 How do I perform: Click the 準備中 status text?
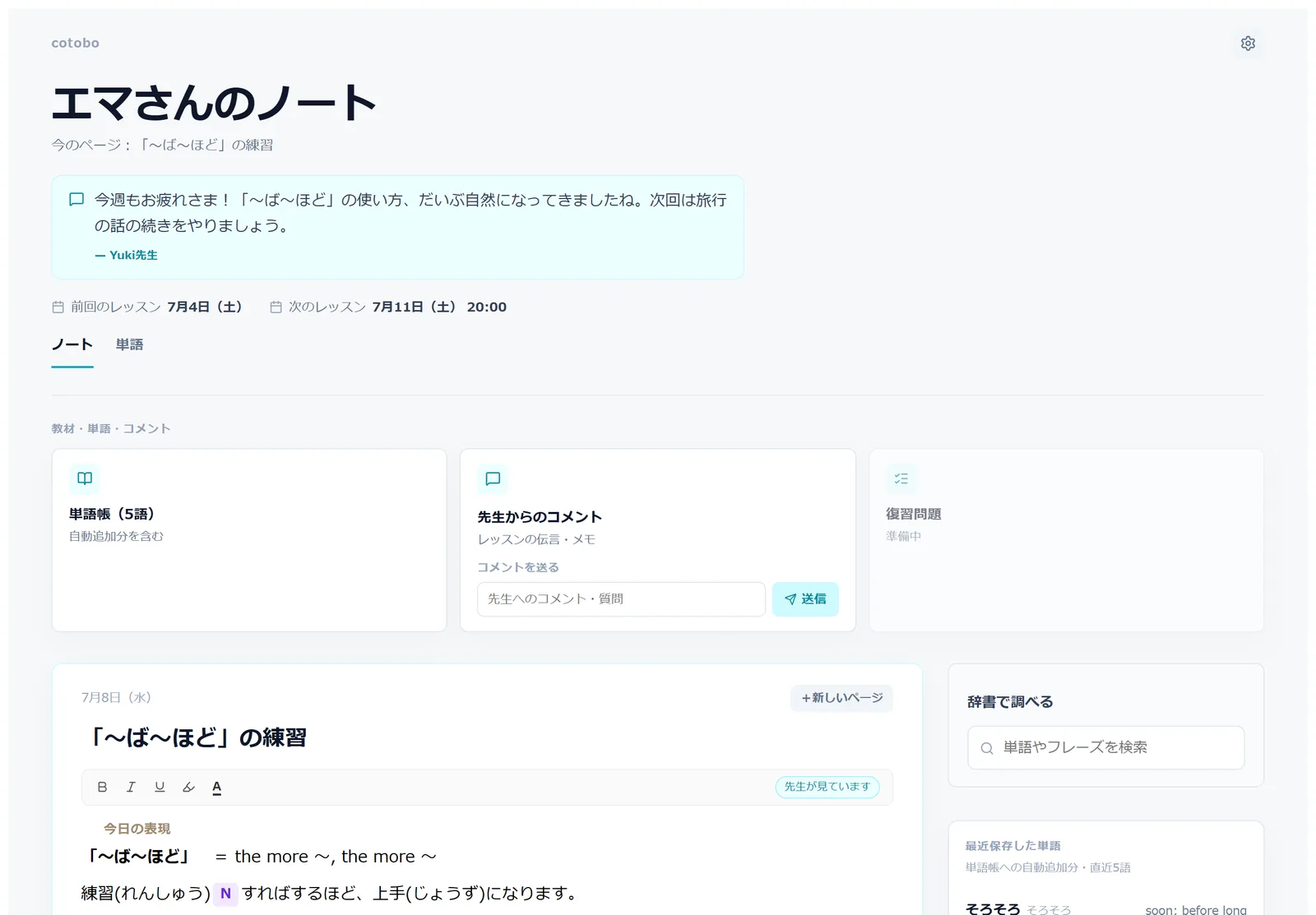(x=903, y=536)
